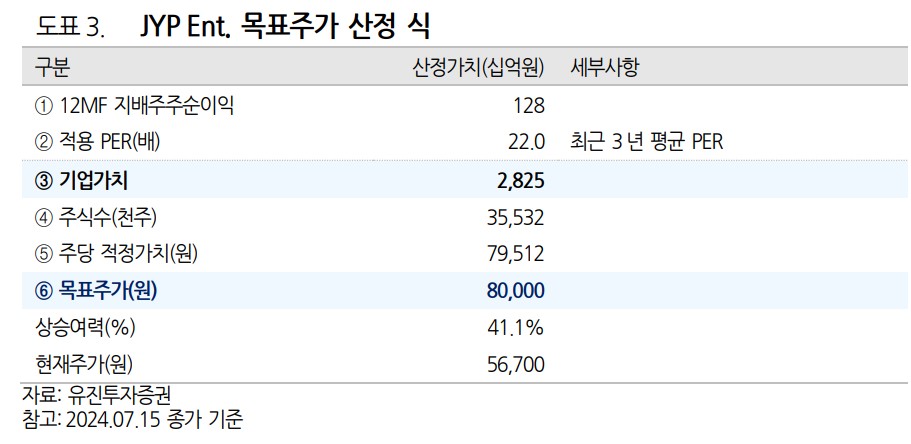Click the share count 35,532
This screenshot has height=444, width=911.
516,219
